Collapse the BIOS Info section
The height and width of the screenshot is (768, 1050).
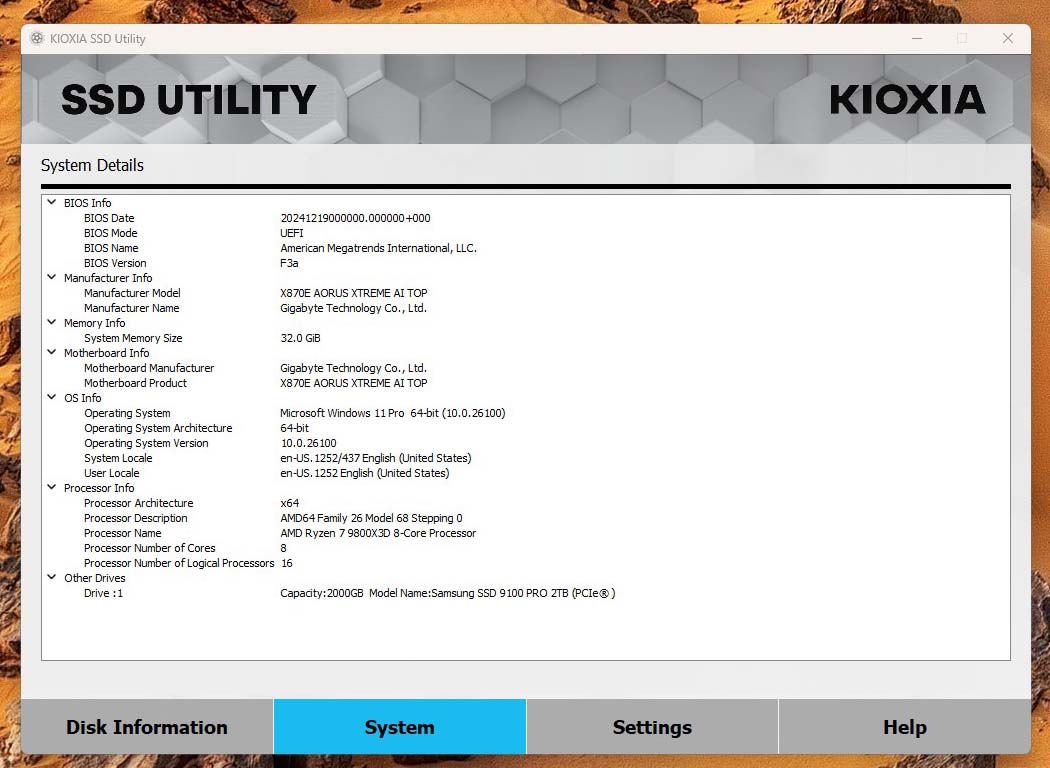52,202
